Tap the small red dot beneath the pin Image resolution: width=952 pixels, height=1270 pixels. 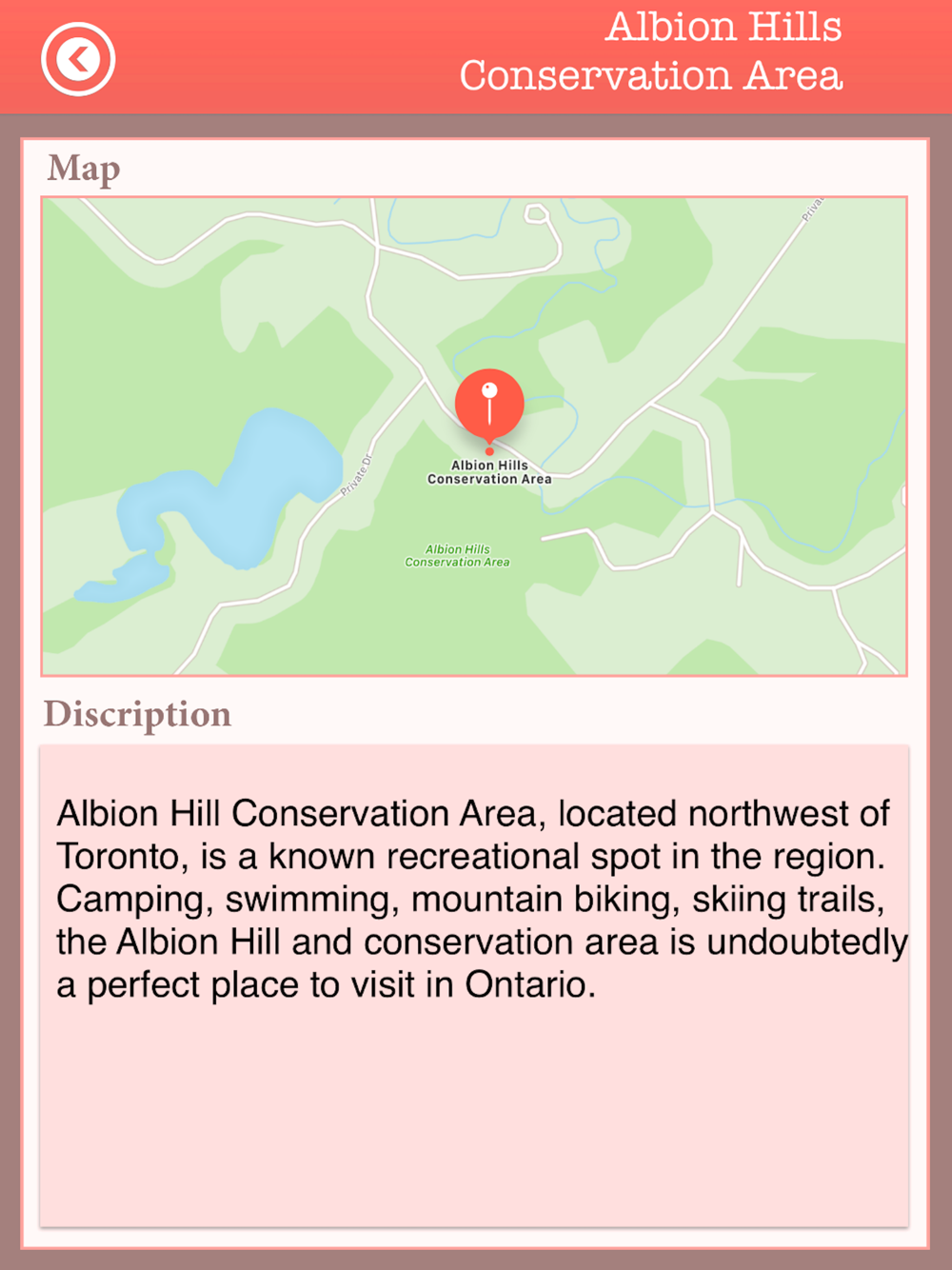pos(489,451)
